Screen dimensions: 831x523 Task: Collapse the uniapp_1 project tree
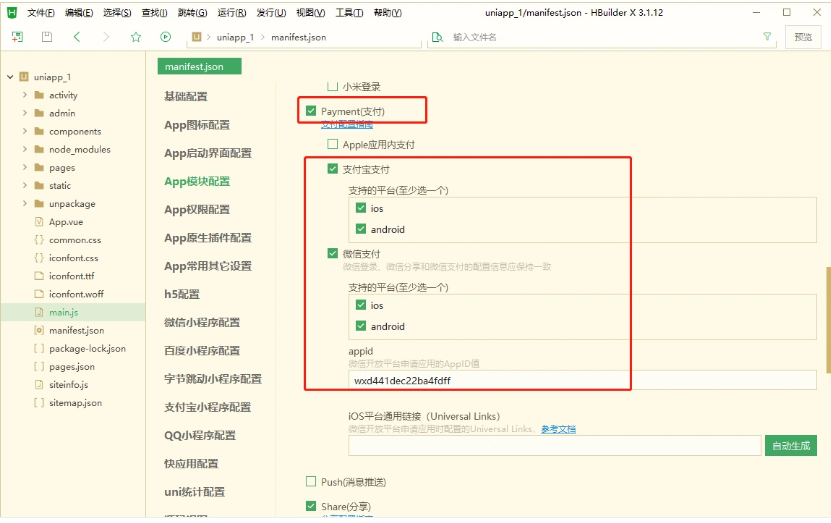[10, 77]
